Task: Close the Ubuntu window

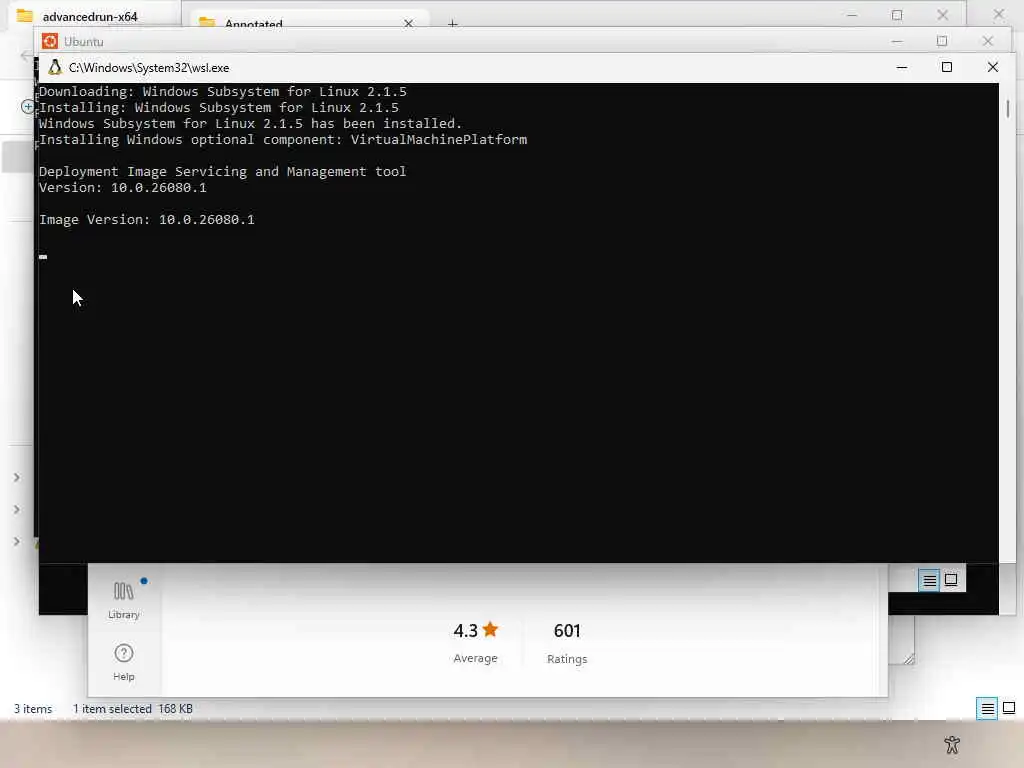Action: pos(987,41)
